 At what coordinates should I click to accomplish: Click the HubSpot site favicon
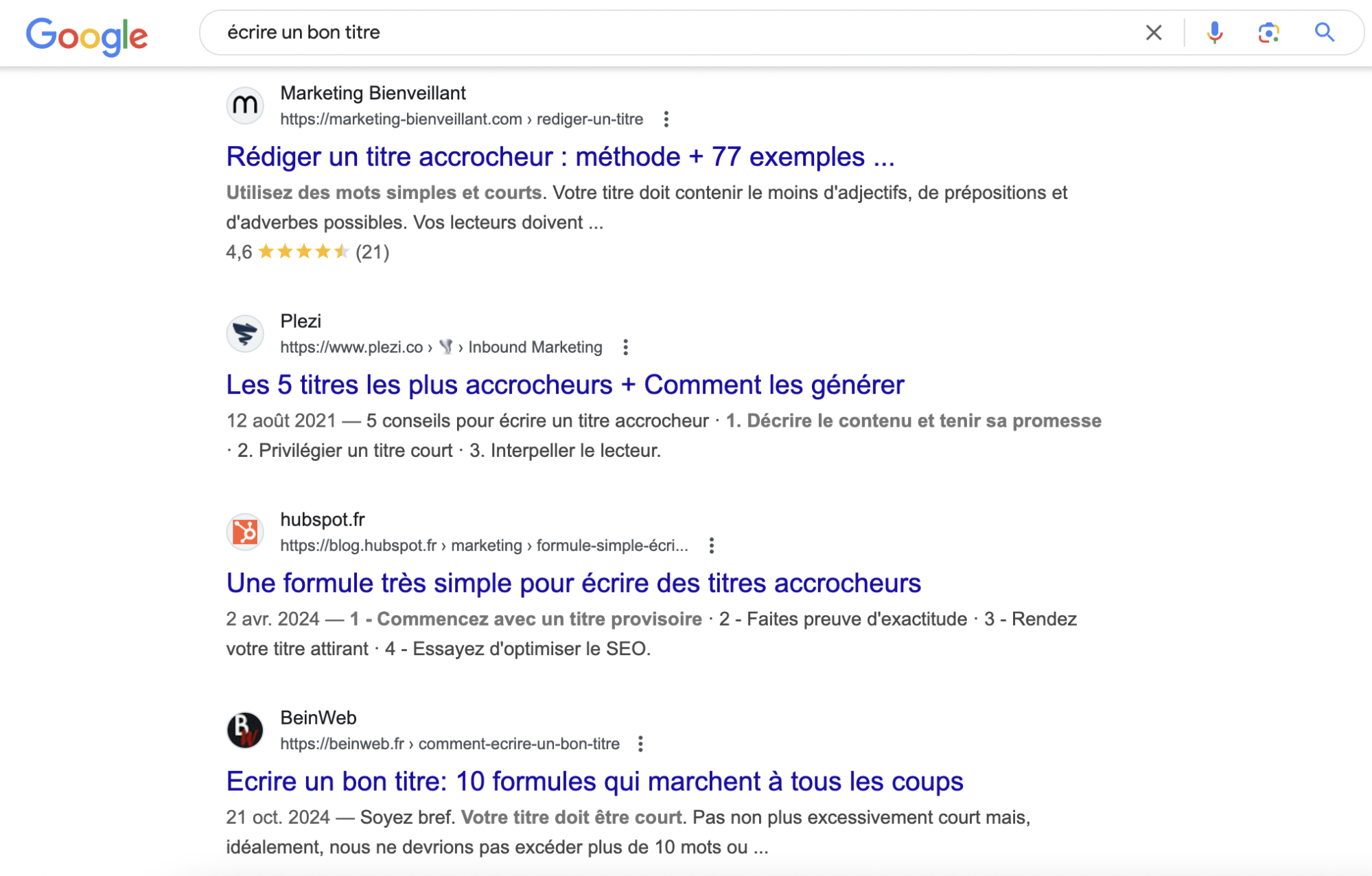tap(245, 532)
